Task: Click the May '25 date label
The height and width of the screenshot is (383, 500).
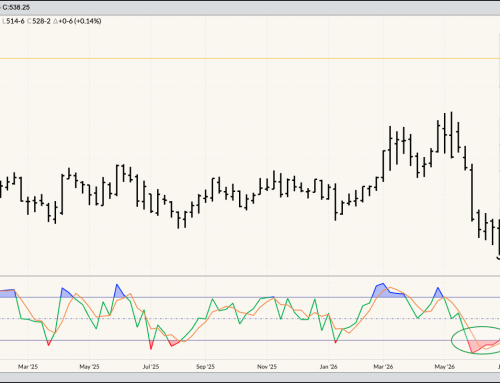Action: click(89, 367)
